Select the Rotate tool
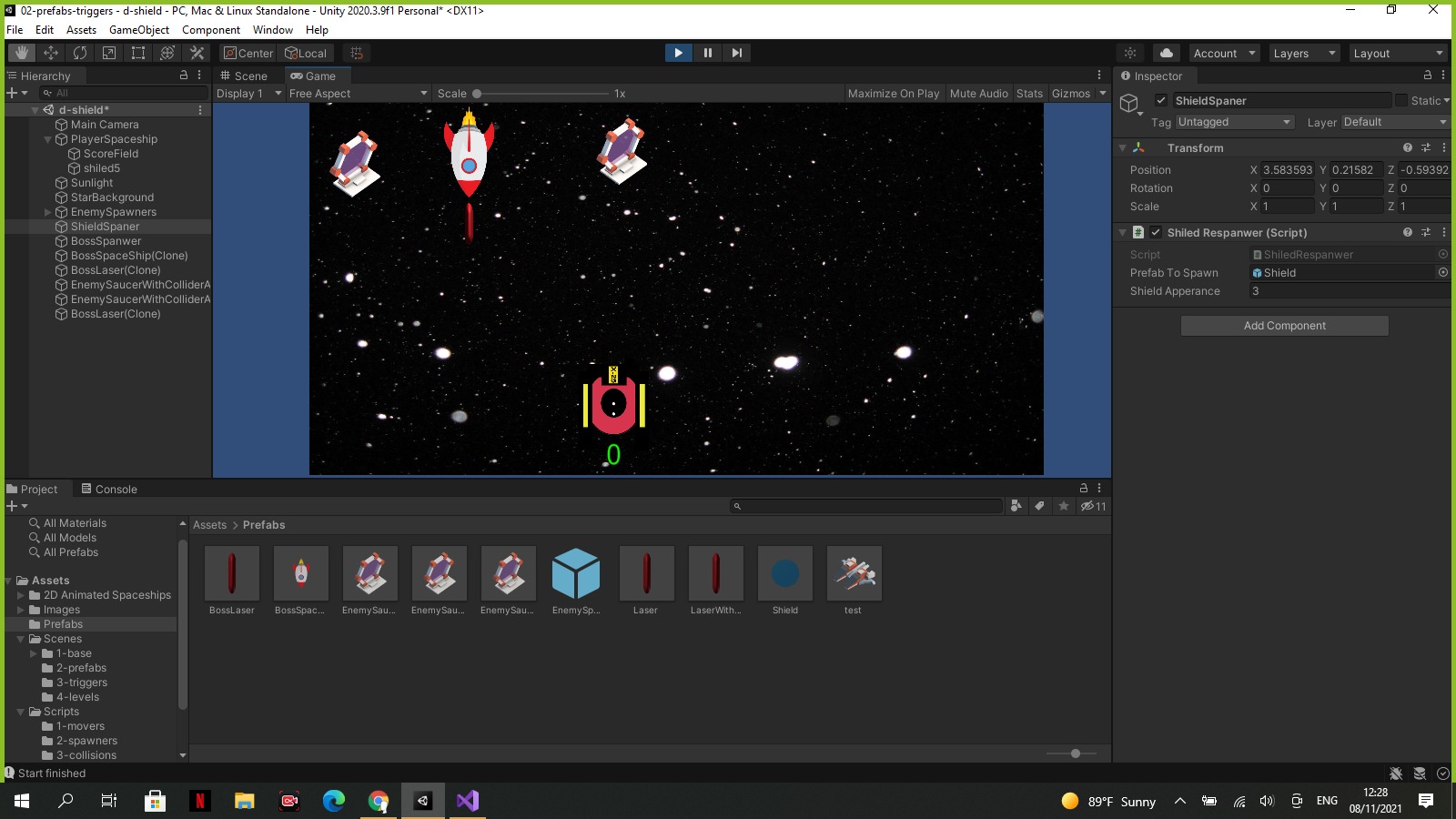The height and width of the screenshot is (819, 1456). pos(80,53)
